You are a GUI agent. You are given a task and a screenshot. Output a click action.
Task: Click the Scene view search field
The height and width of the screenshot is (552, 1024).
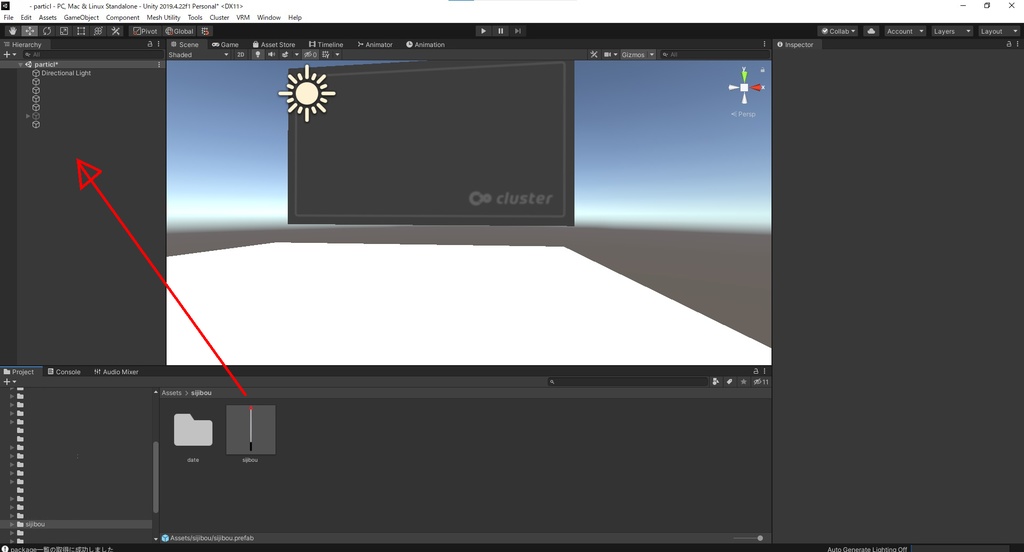pos(713,55)
